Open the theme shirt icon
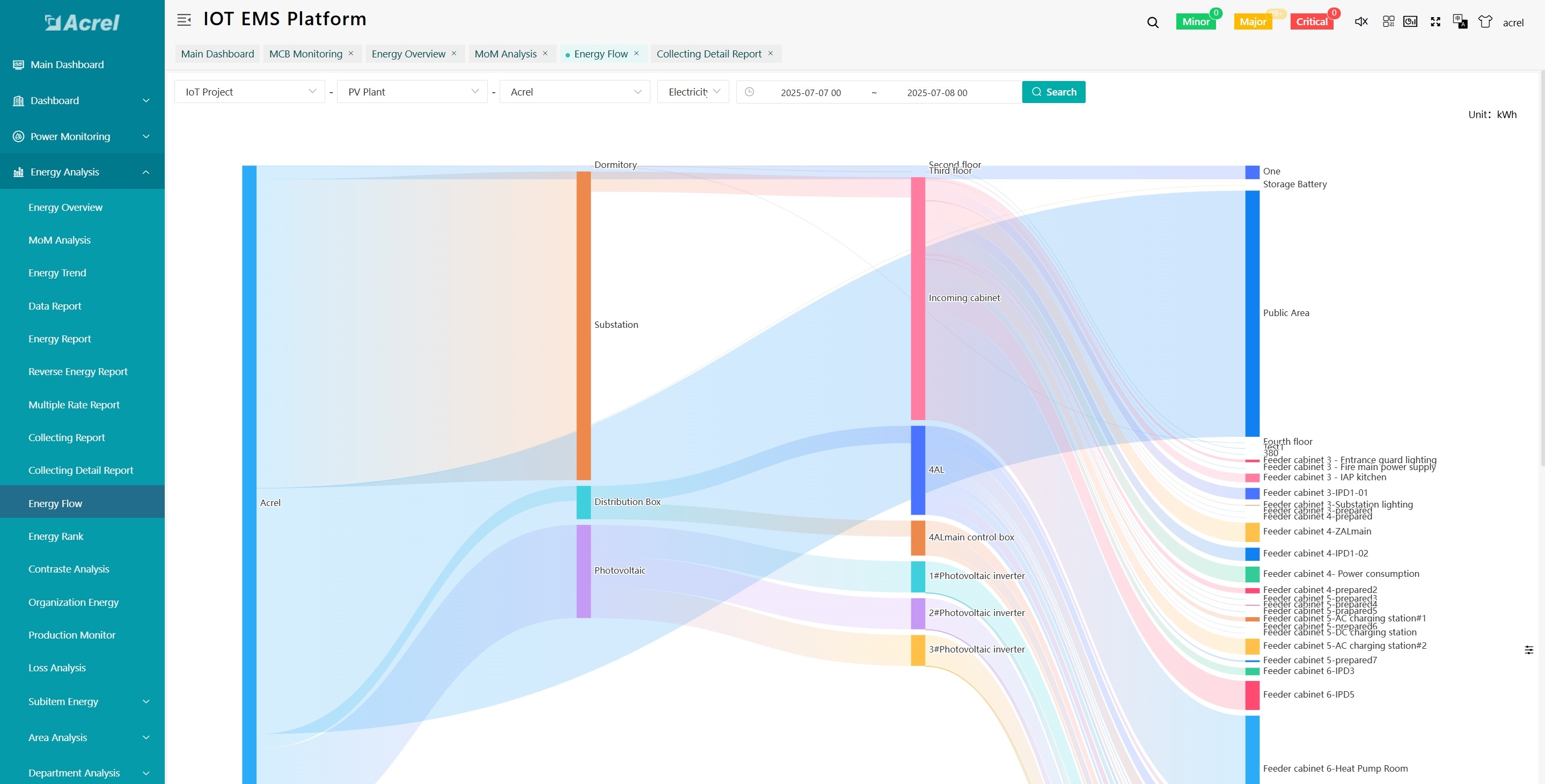 coord(1485,21)
